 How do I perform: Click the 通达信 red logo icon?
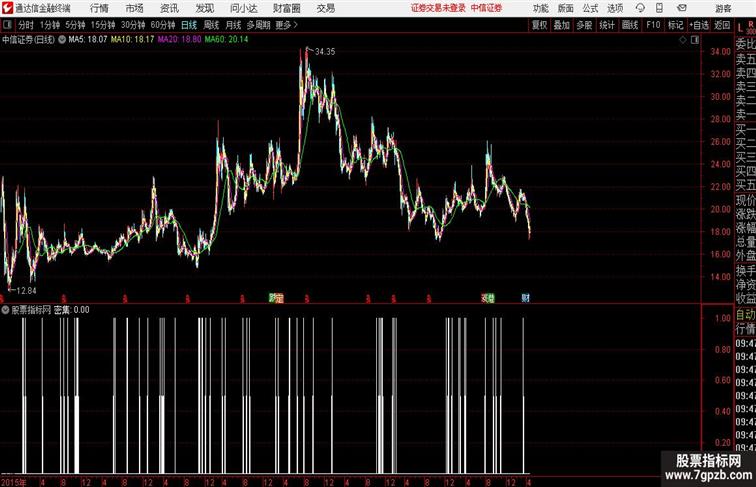7,8
